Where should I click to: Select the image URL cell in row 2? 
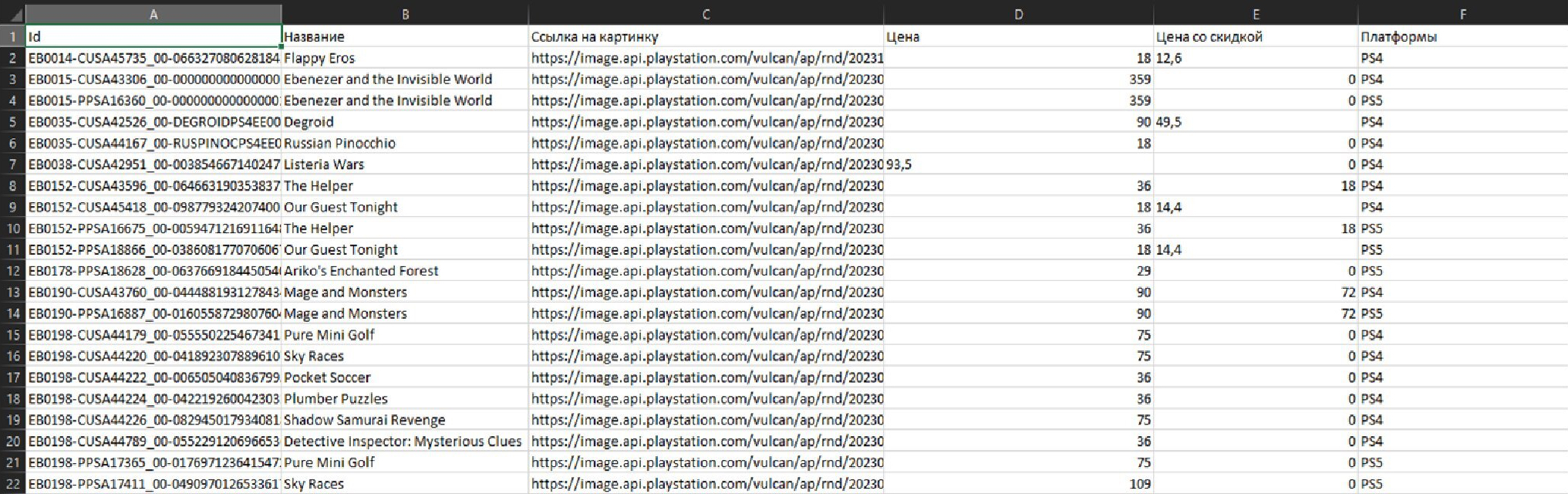point(706,58)
